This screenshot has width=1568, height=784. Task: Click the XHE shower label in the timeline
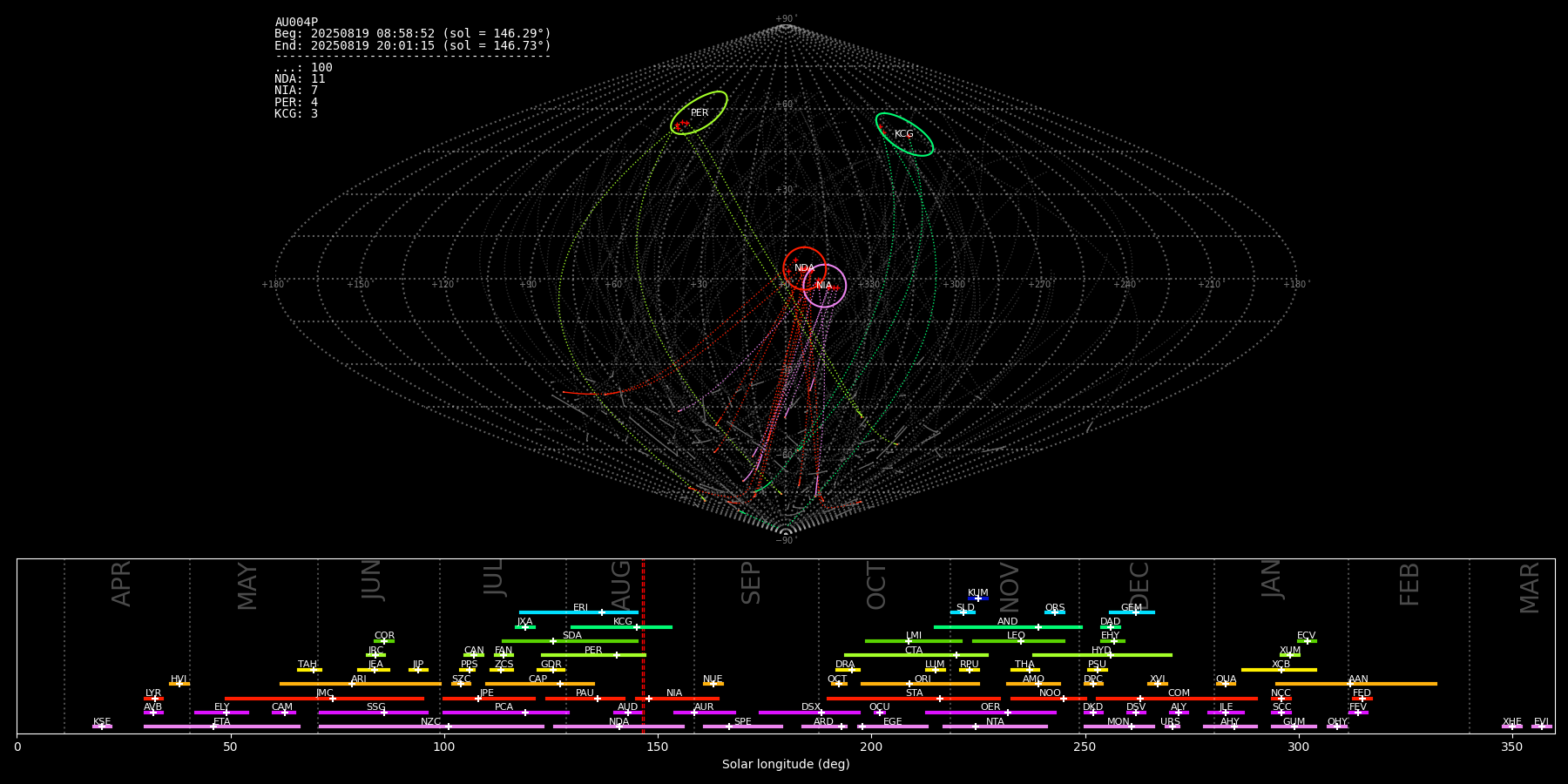1511,722
